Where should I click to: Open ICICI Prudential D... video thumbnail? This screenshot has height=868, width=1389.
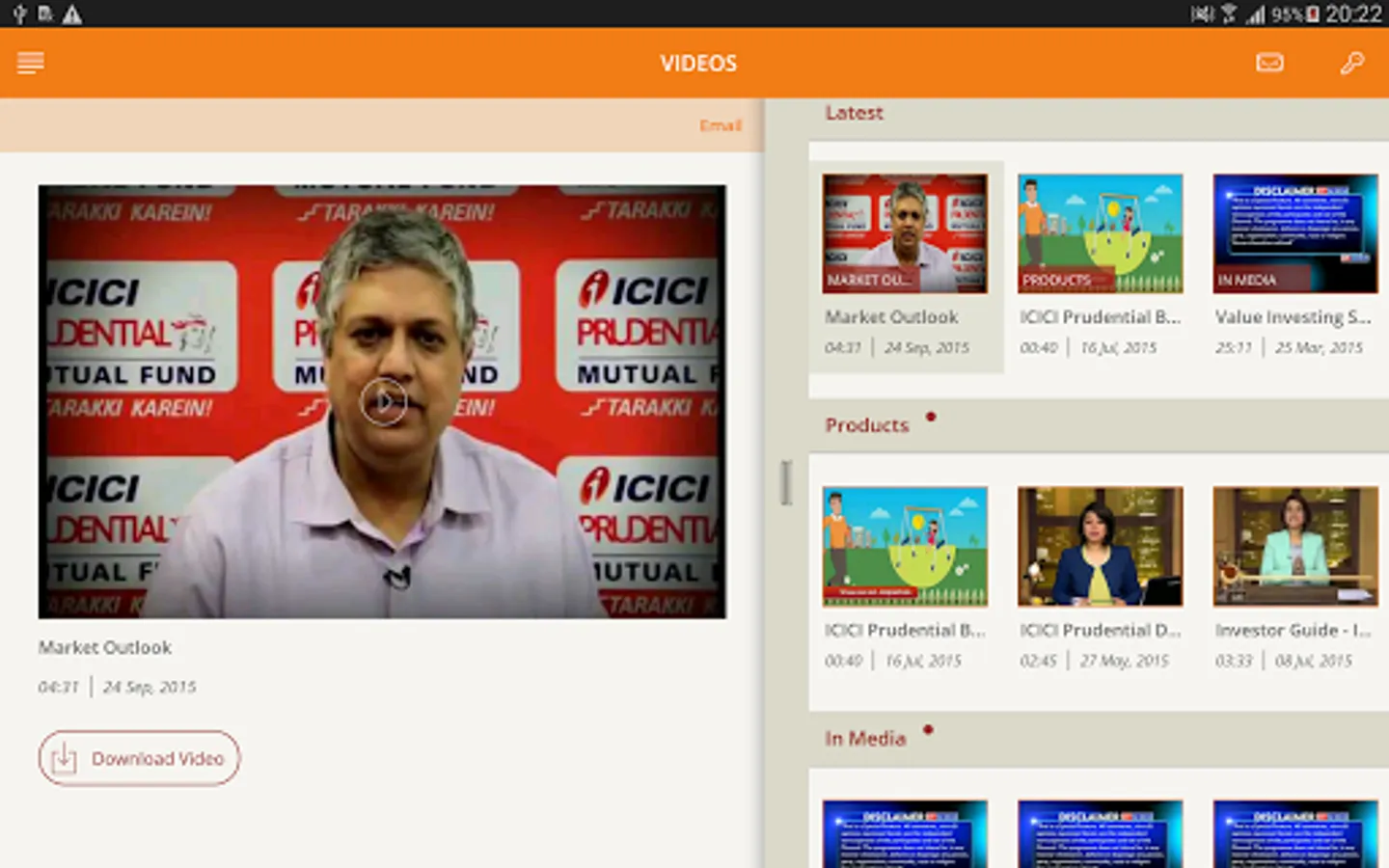tap(1100, 546)
